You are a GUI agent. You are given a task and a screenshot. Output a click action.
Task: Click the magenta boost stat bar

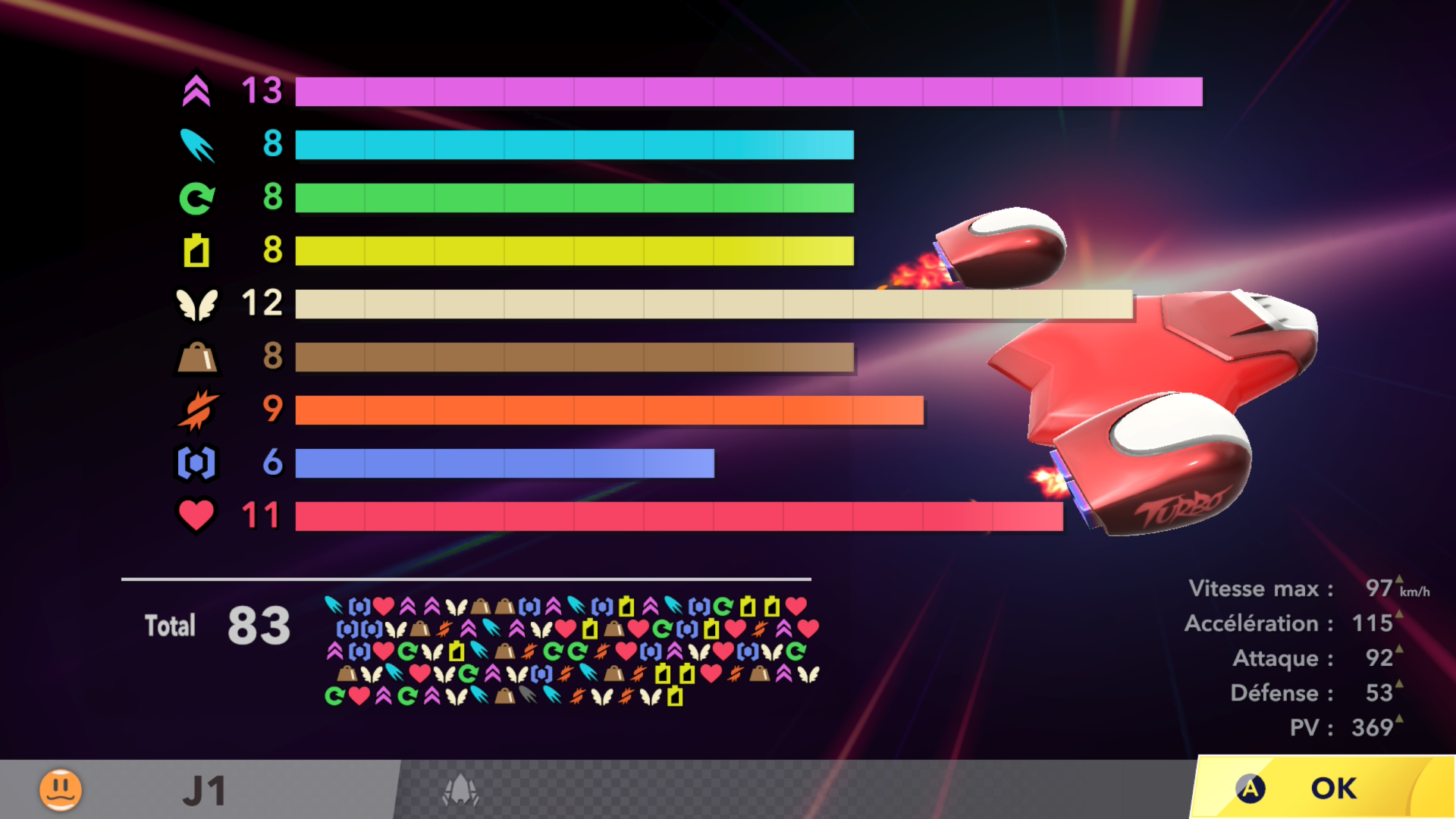748,92
